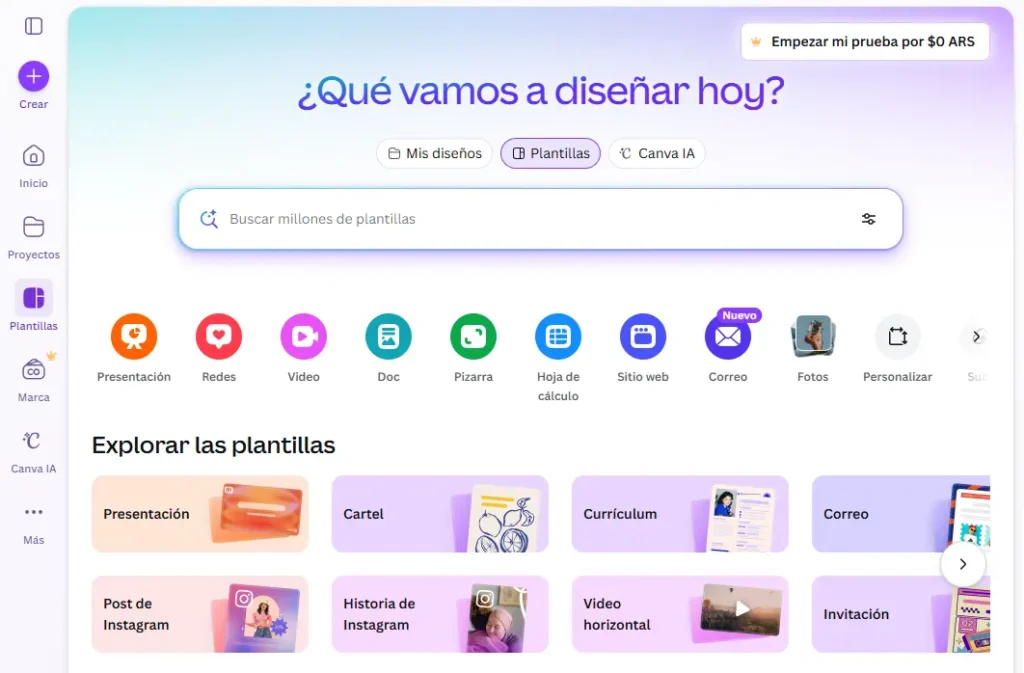Open the Currículum template category card
Viewport: 1024px width, 673px height.
(680, 514)
